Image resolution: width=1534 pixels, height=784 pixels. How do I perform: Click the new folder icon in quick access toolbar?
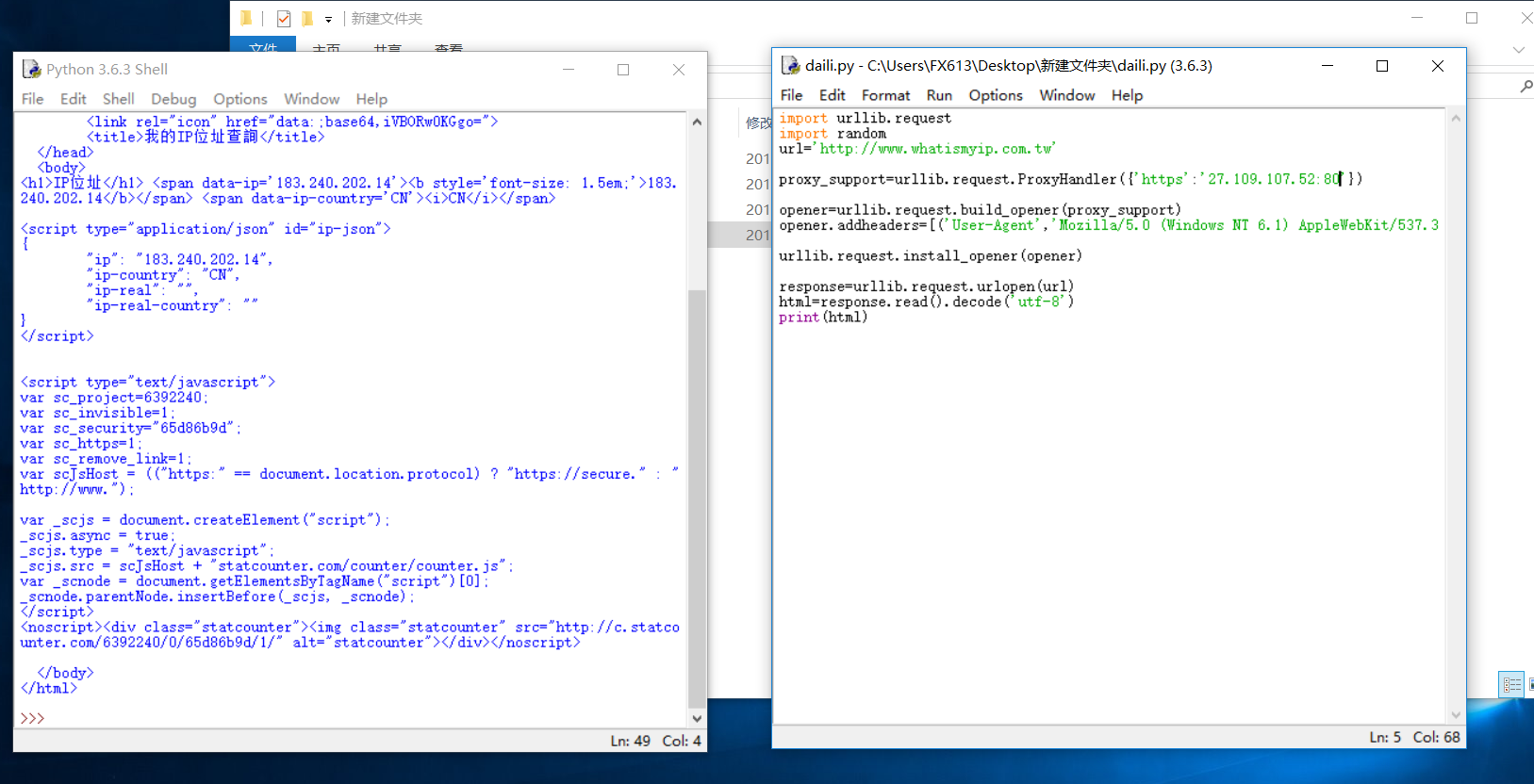[306, 19]
